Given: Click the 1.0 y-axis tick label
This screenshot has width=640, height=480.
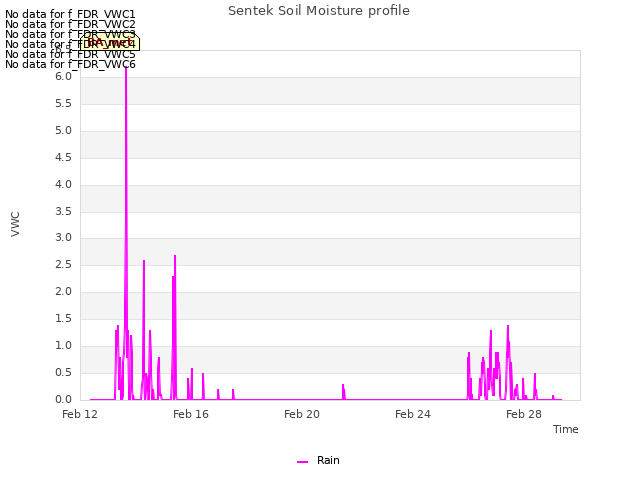Looking at the screenshot, I should click(x=63, y=345).
